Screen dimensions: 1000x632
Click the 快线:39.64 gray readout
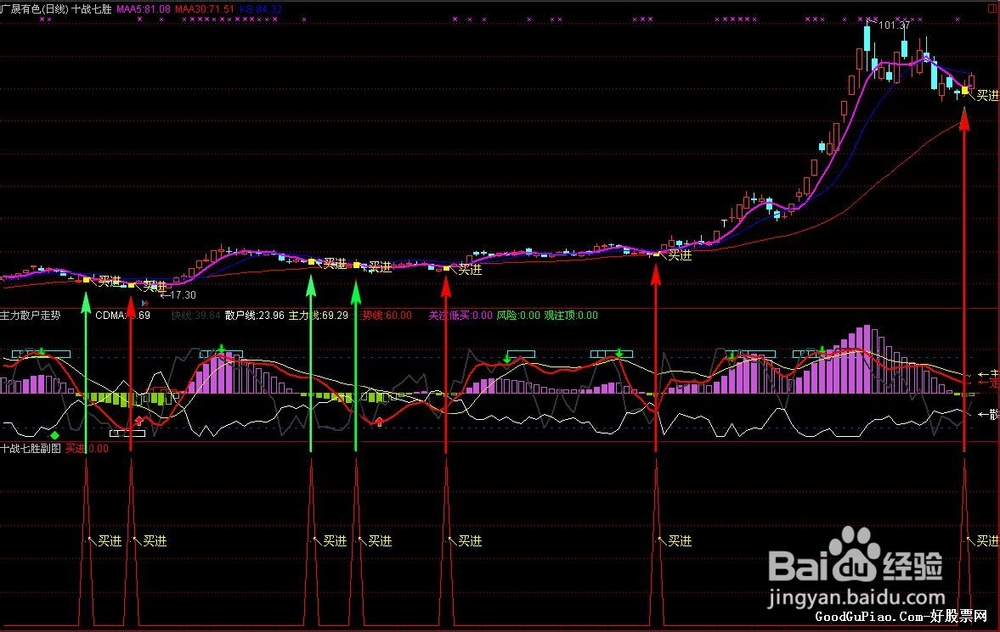point(195,315)
